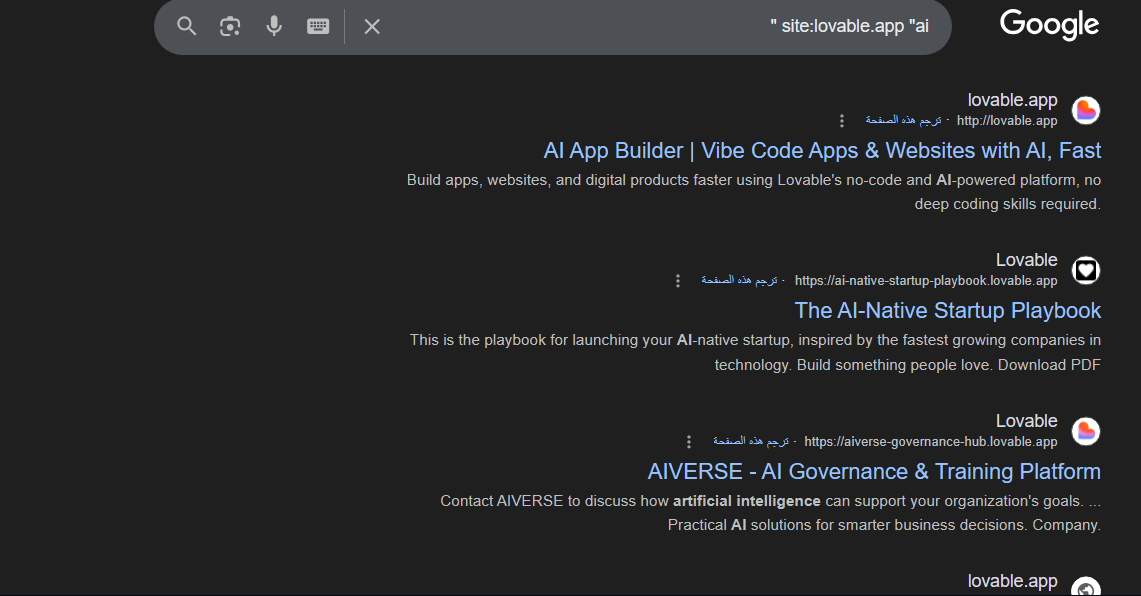Open search by image camera icon
The height and width of the screenshot is (596, 1141).
[x=230, y=26]
